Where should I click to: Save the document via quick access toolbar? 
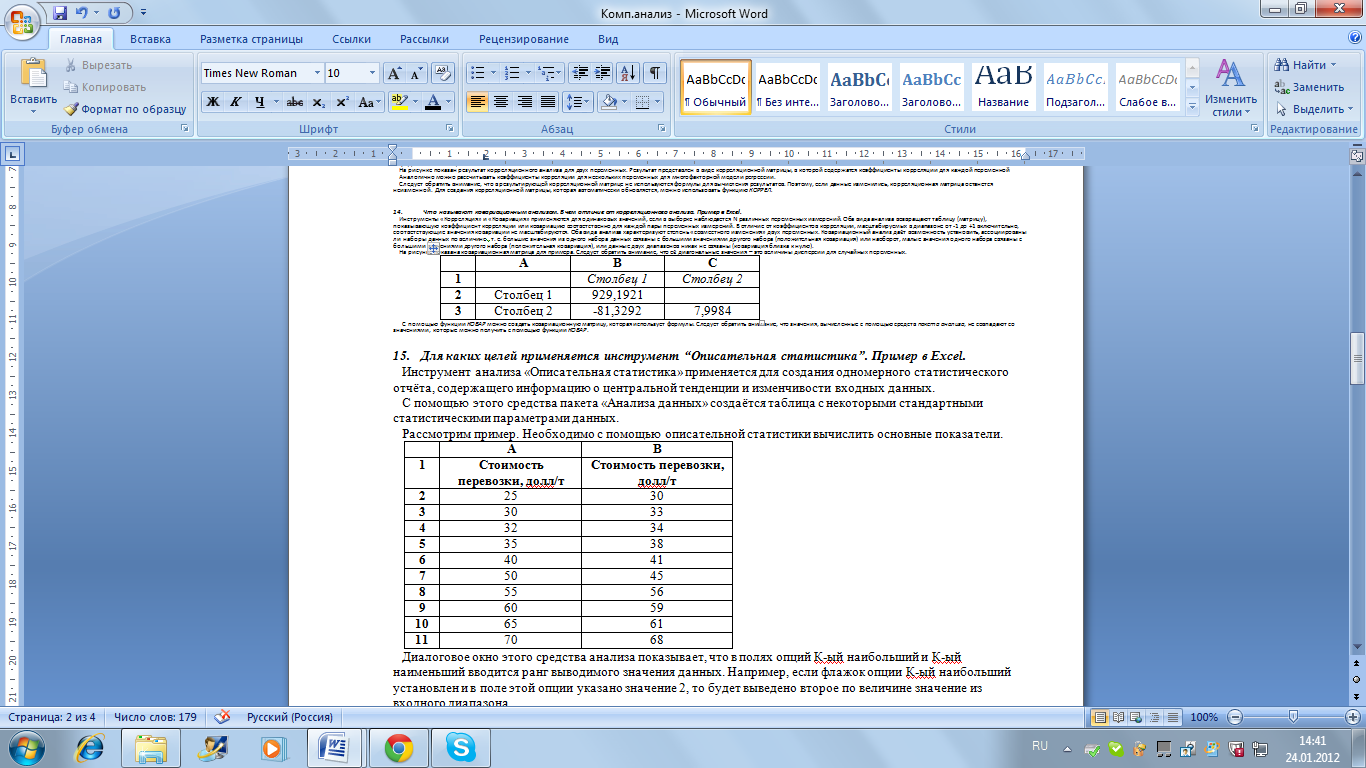60,13
